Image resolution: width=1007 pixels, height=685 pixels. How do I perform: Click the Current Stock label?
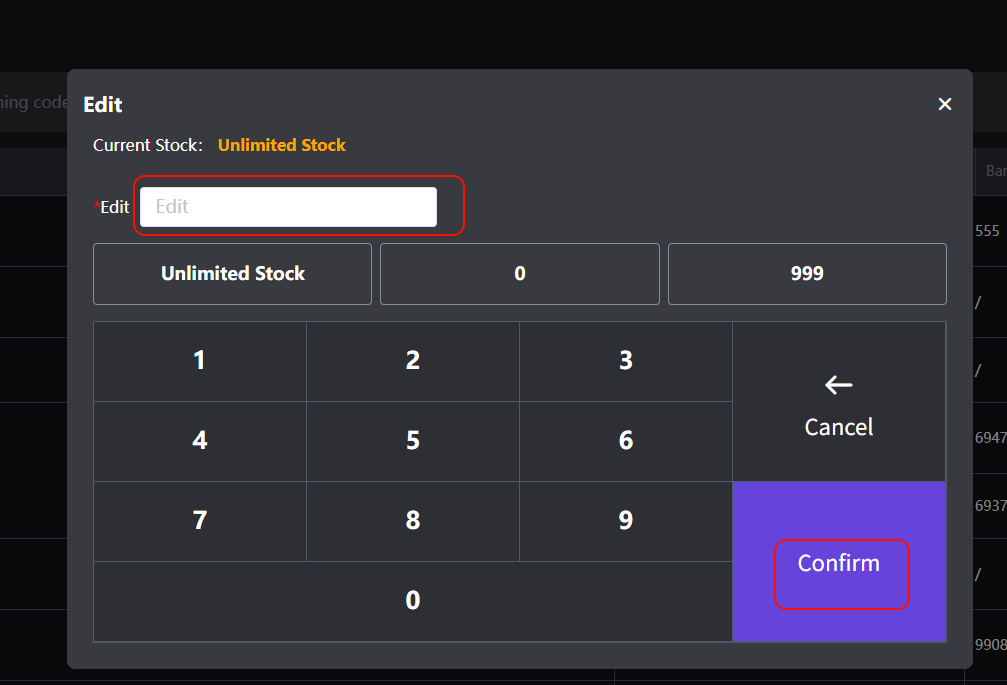pyautogui.click(x=148, y=145)
